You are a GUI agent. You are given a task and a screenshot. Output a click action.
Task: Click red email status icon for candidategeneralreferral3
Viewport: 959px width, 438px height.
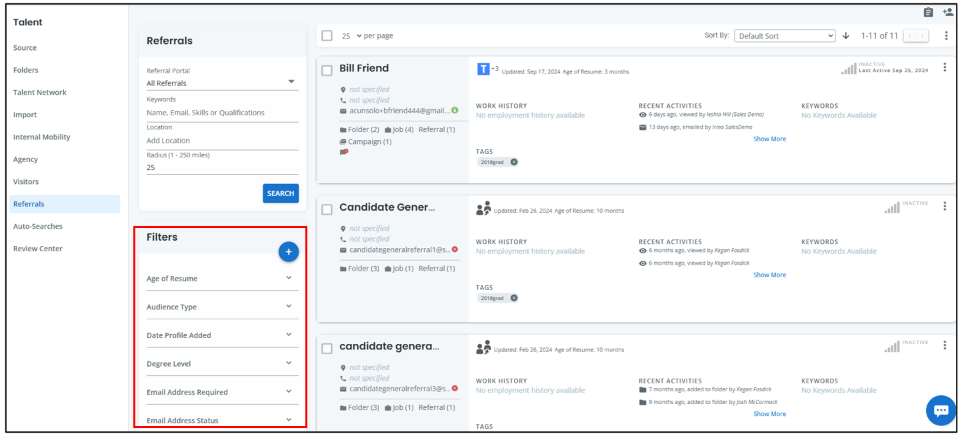click(x=454, y=388)
